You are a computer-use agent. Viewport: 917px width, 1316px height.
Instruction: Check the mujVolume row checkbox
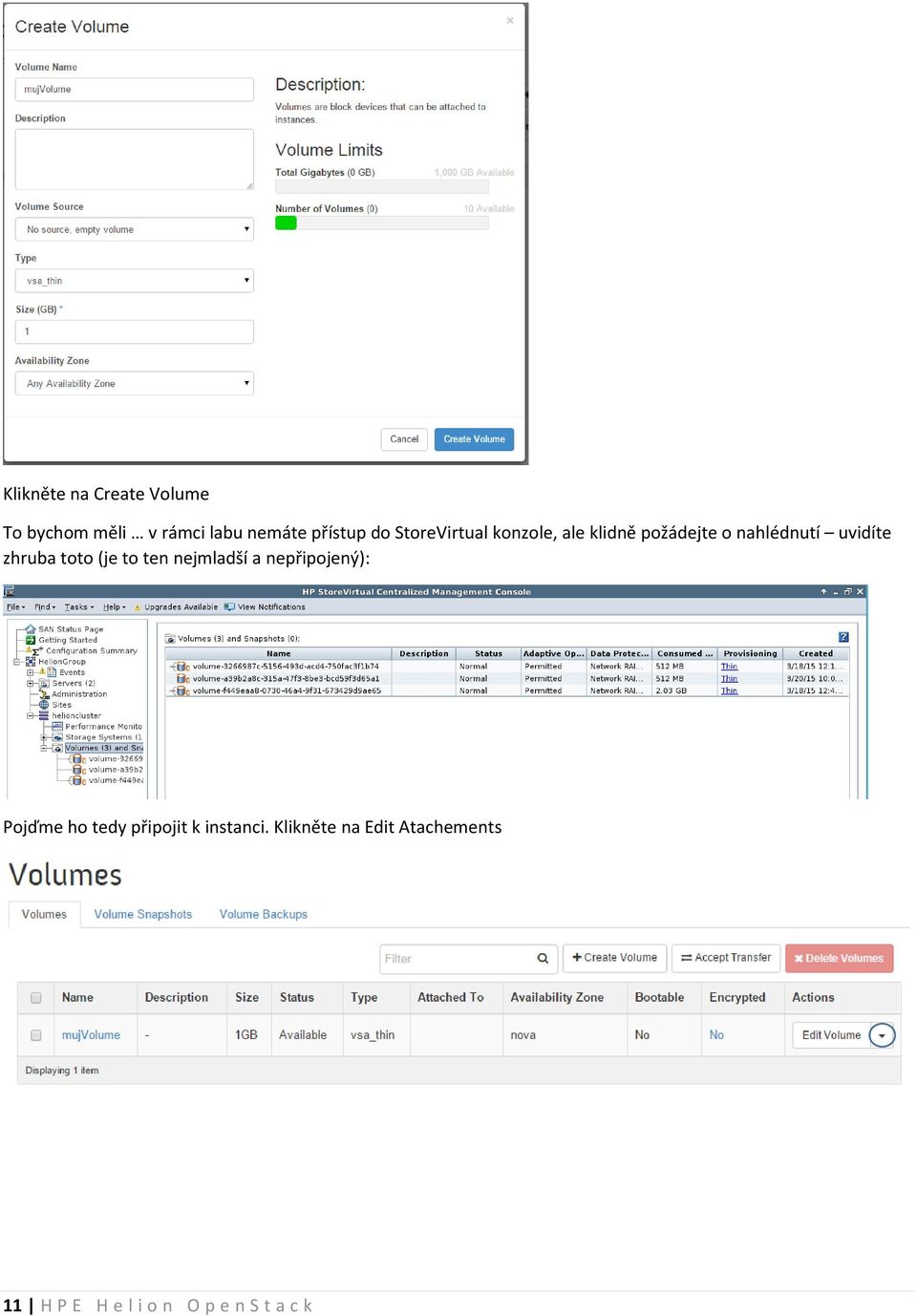[x=36, y=1035]
